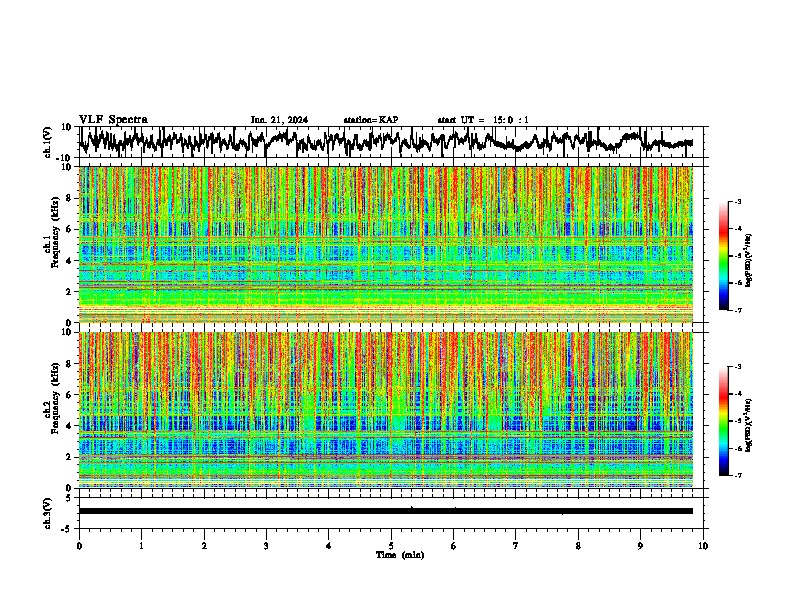Click the "-7" label on ch.2 colorbar
The image size is (792, 612).
tap(737, 475)
